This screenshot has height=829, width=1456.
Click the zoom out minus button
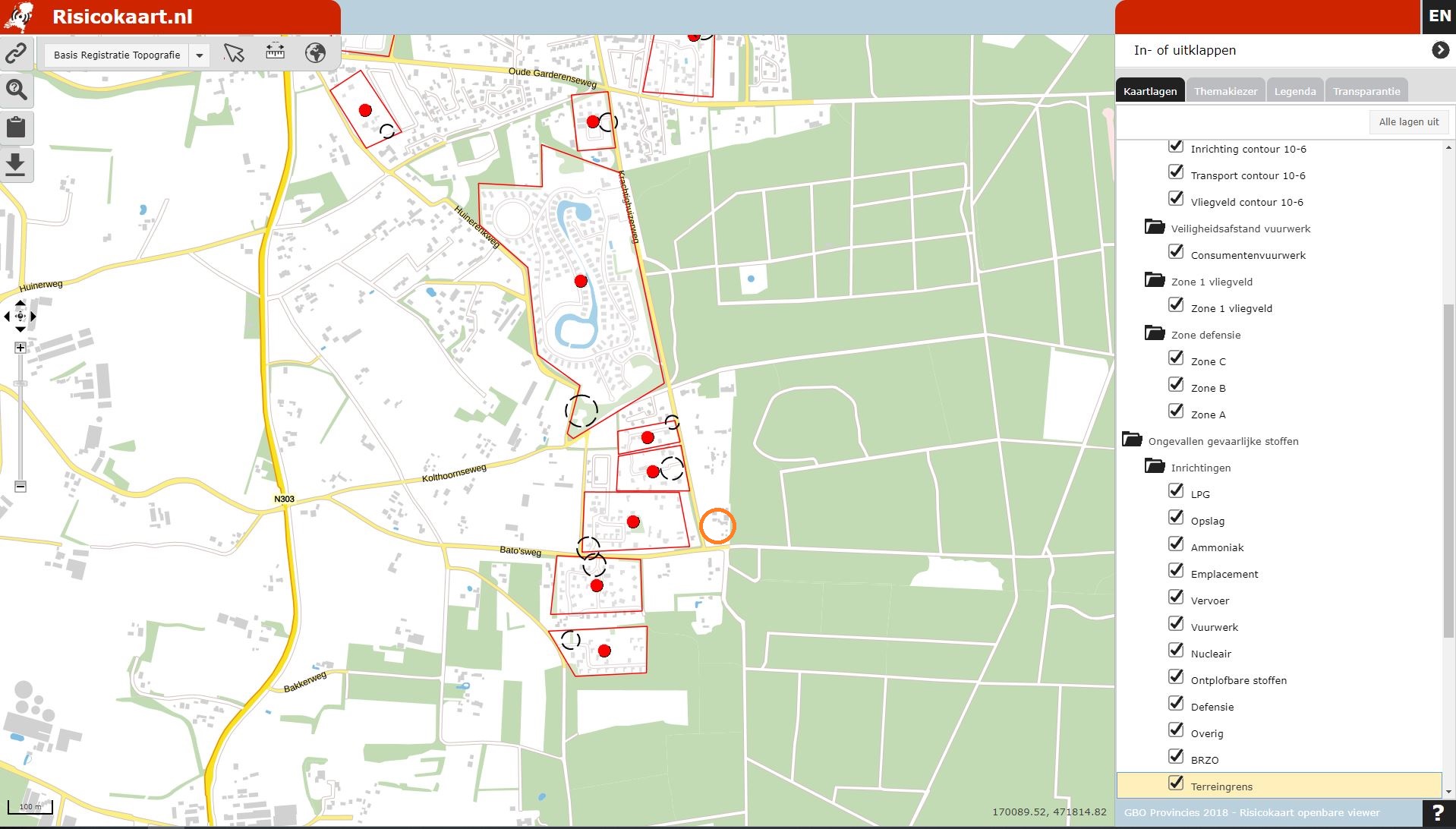(20, 487)
